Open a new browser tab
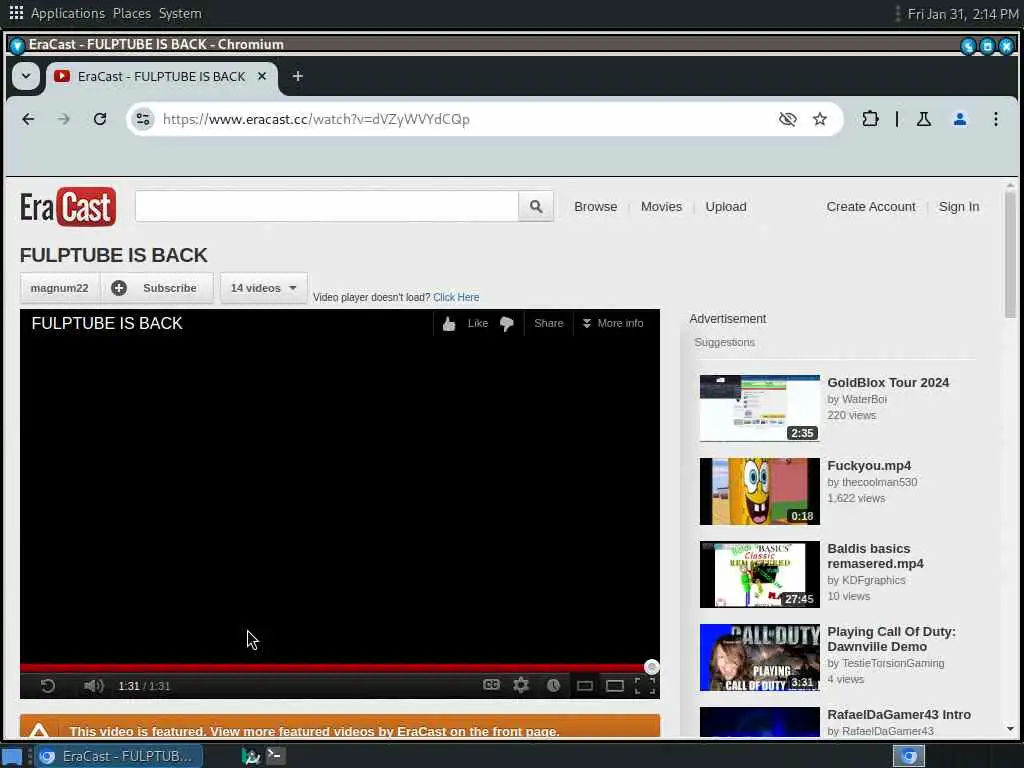Screen dimensions: 1024x768 coord(298,76)
